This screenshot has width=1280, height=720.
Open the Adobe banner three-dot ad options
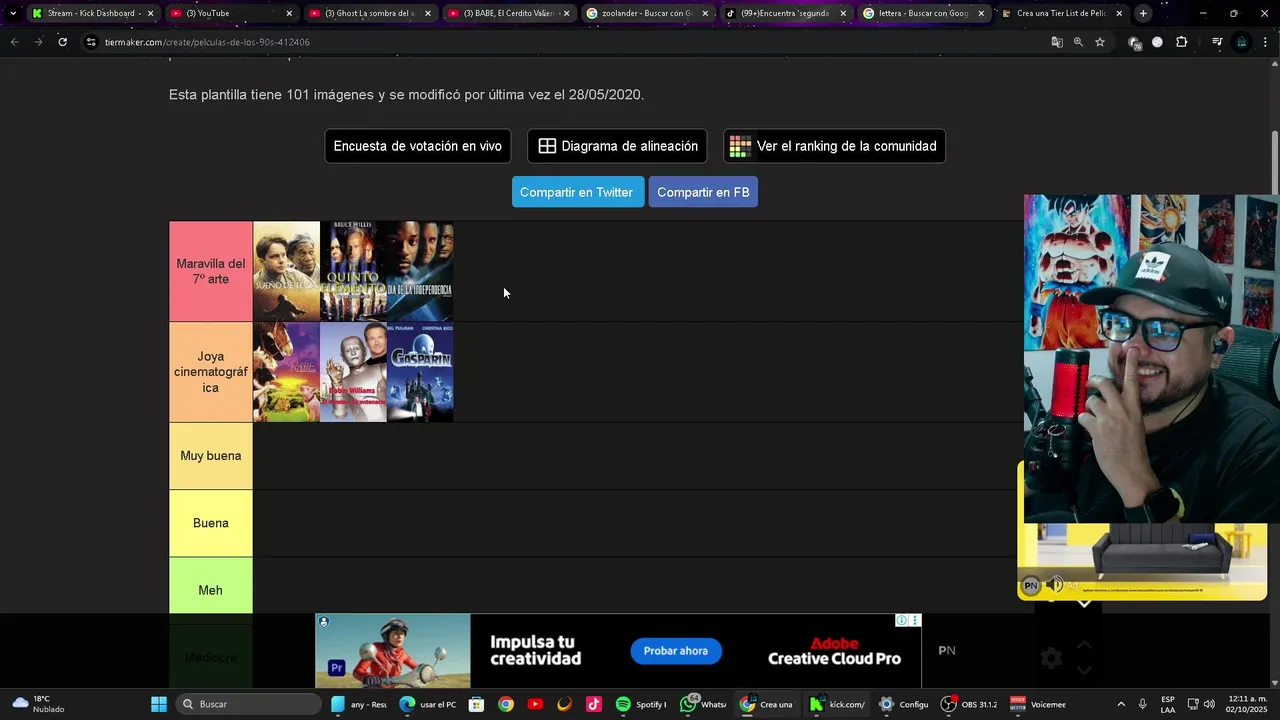pyautogui.click(x=914, y=621)
